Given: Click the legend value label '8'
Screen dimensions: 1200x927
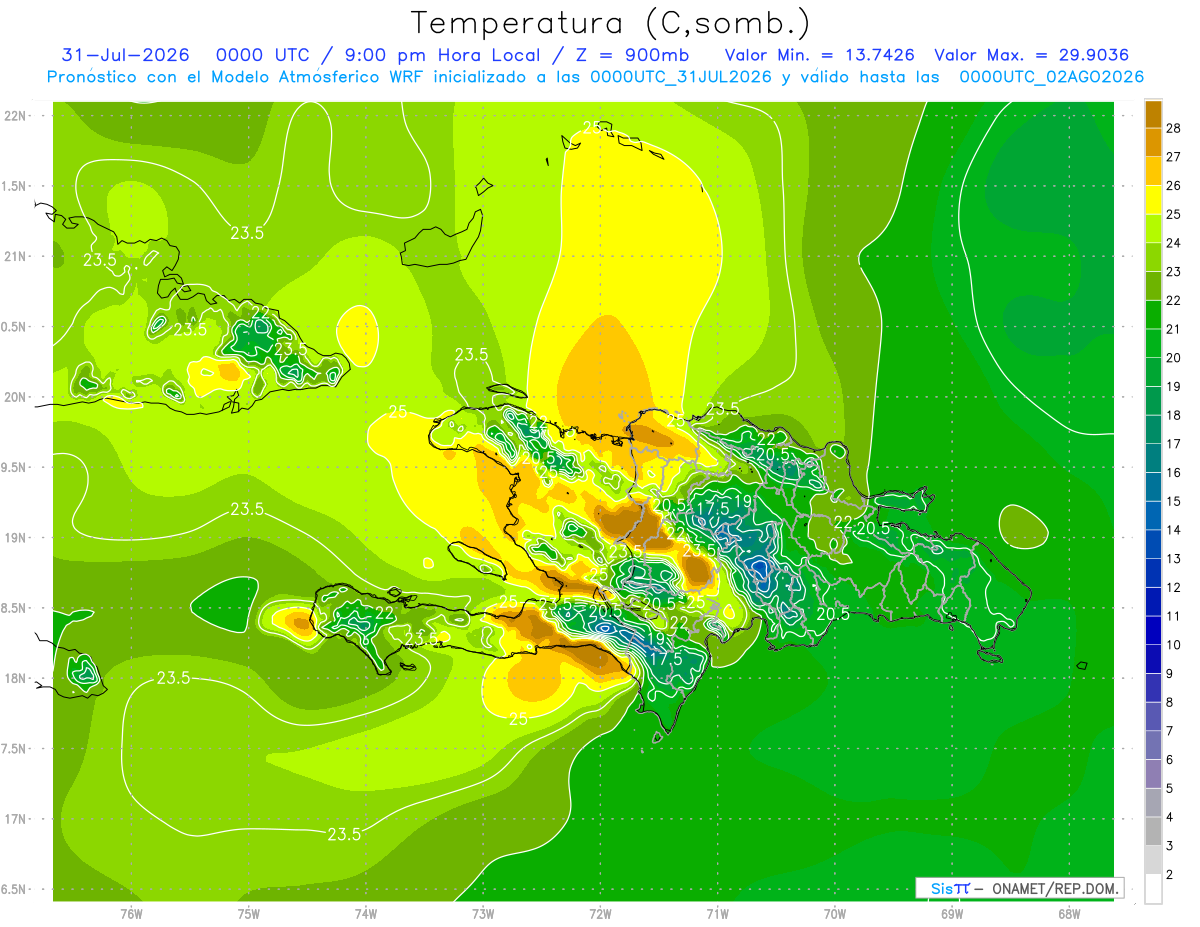Looking at the screenshot, I should coord(1170,702).
